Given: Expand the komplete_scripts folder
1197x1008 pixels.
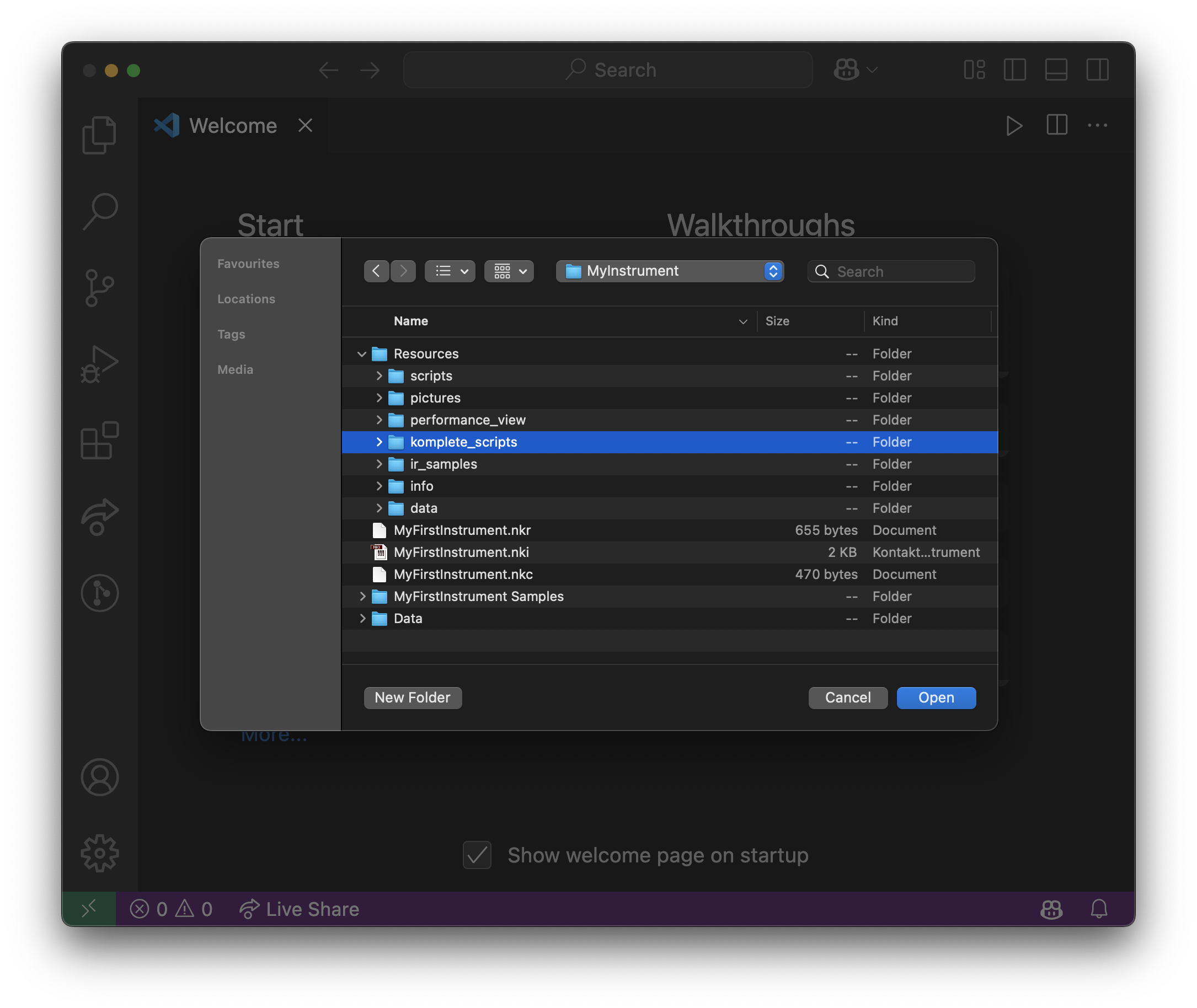Looking at the screenshot, I should click(378, 442).
